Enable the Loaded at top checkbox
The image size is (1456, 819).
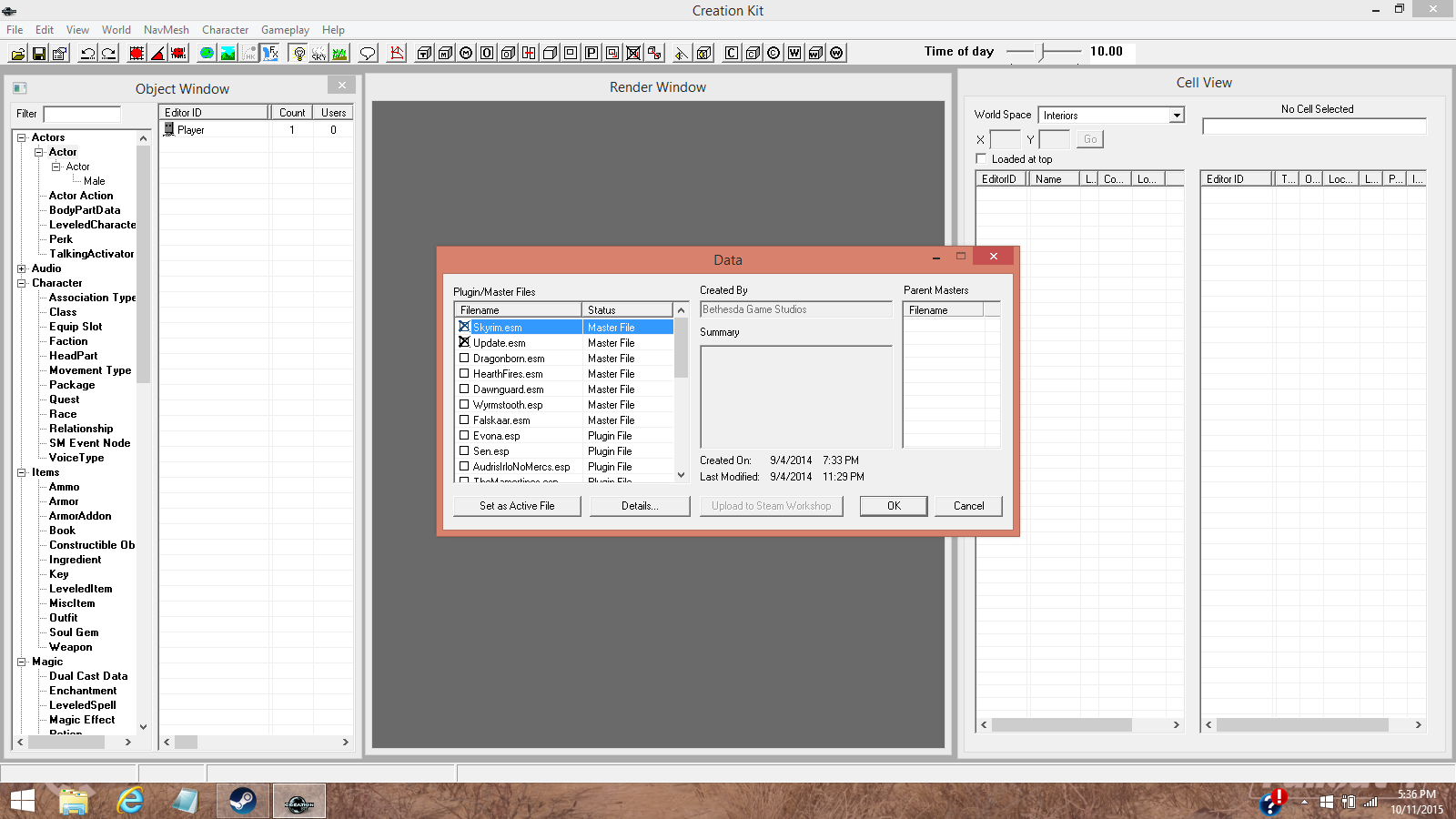click(981, 158)
